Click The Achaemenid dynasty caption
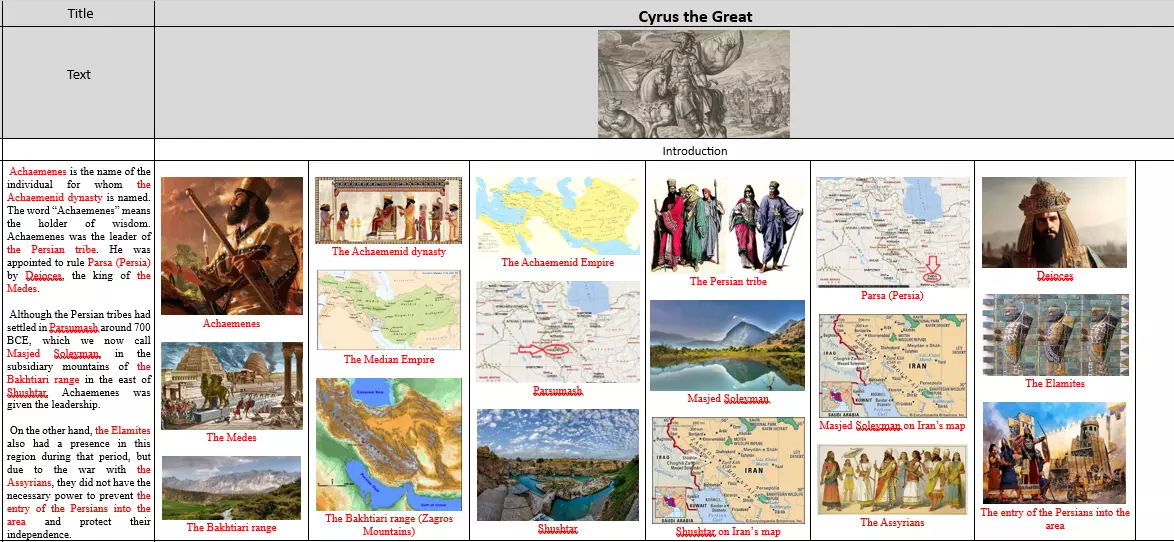Image resolution: width=1174 pixels, height=542 pixels. (x=389, y=252)
